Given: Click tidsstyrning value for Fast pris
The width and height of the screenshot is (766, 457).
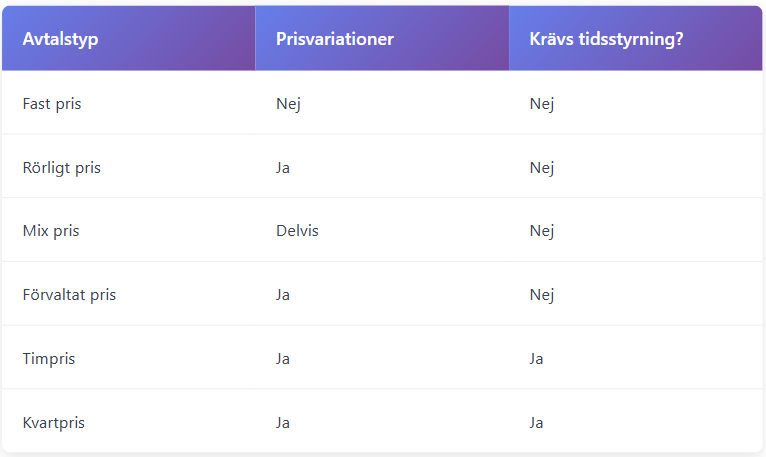Looking at the screenshot, I should tap(542, 104).
